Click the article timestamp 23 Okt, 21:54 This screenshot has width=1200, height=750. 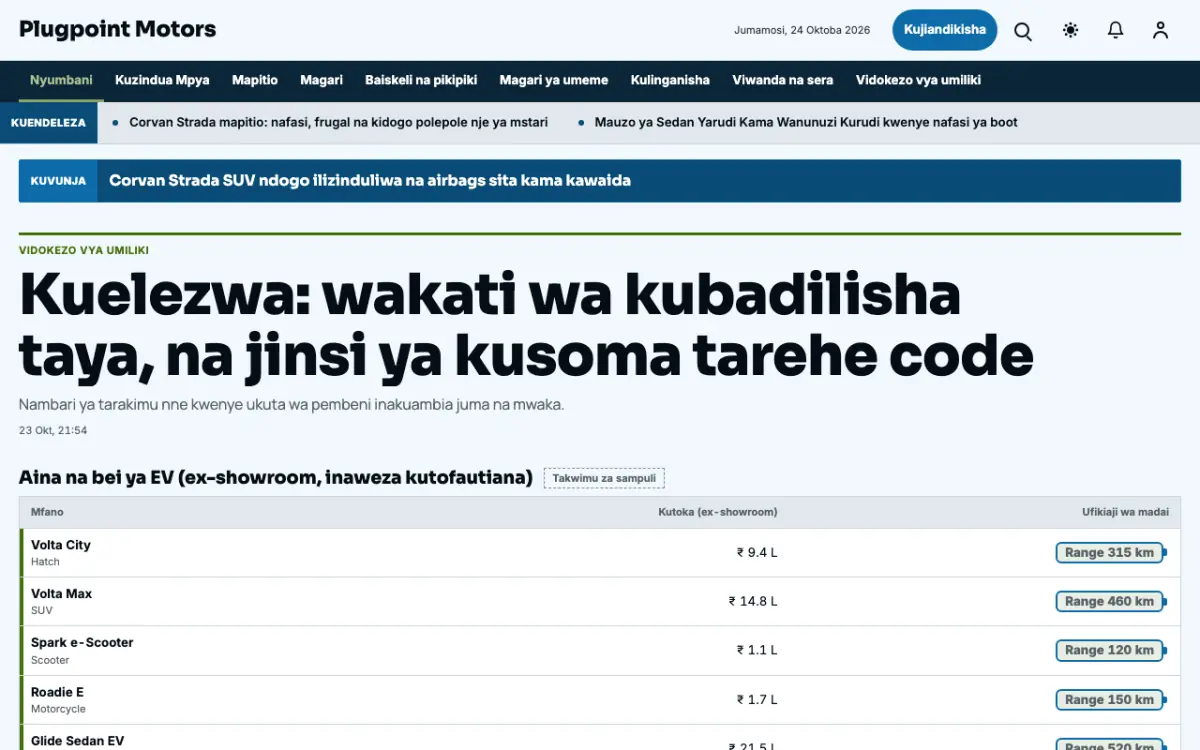pyautogui.click(x=53, y=431)
